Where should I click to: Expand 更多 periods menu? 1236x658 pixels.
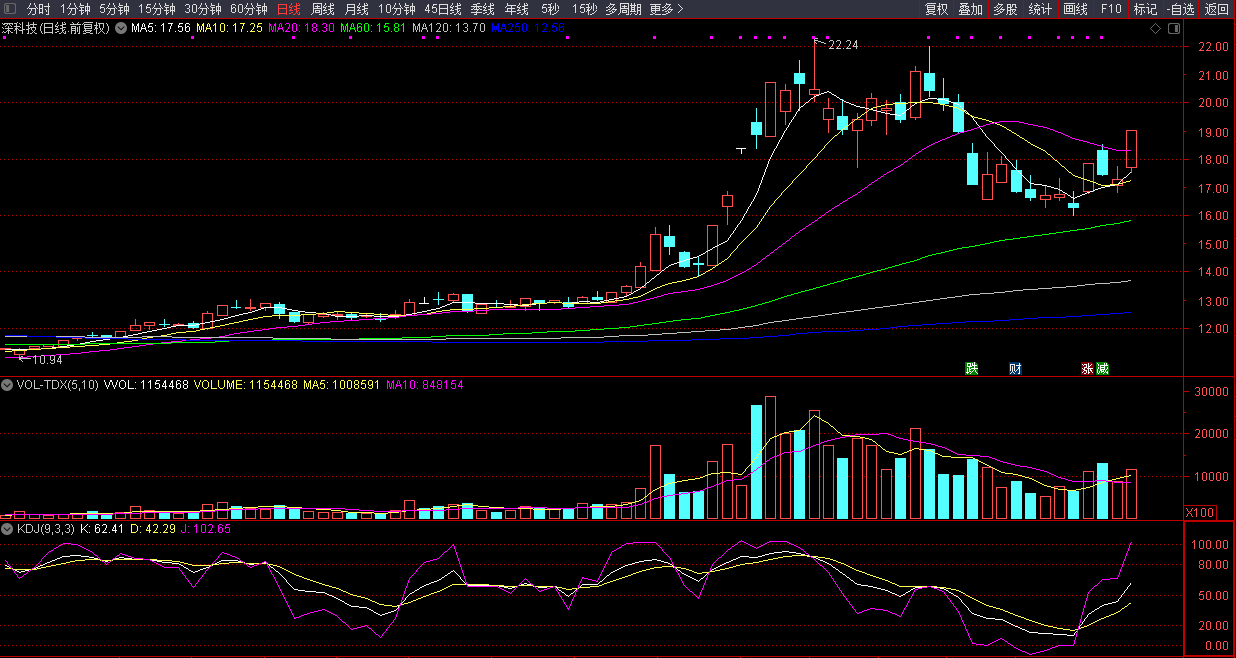click(x=666, y=9)
